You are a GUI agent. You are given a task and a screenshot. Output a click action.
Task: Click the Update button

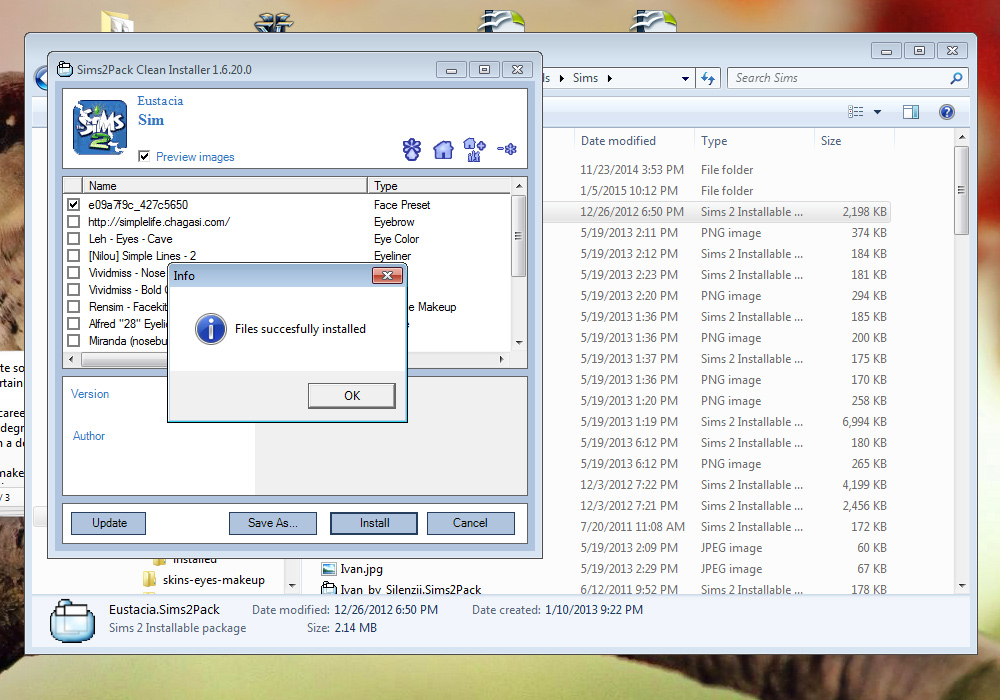[x=108, y=523]
